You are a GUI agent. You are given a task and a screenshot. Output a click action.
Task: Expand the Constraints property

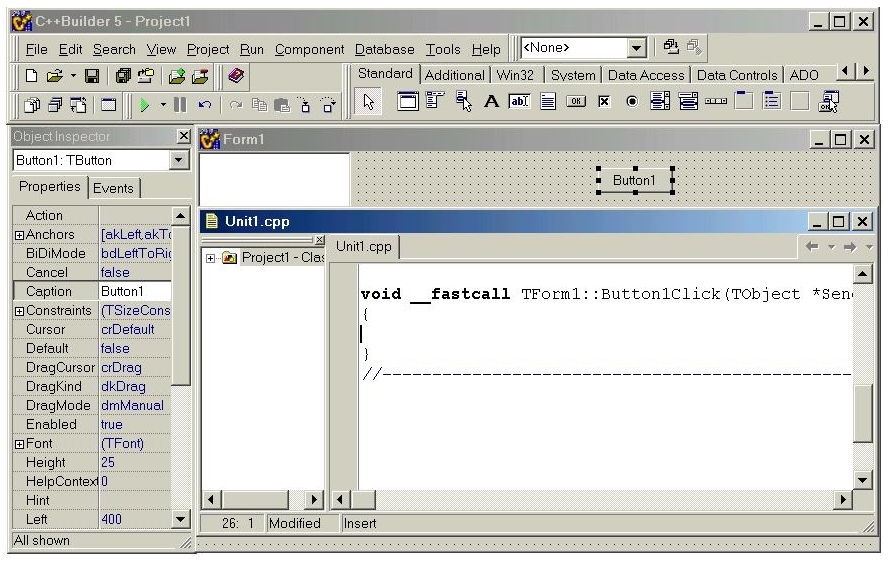(x=19, y=311)
